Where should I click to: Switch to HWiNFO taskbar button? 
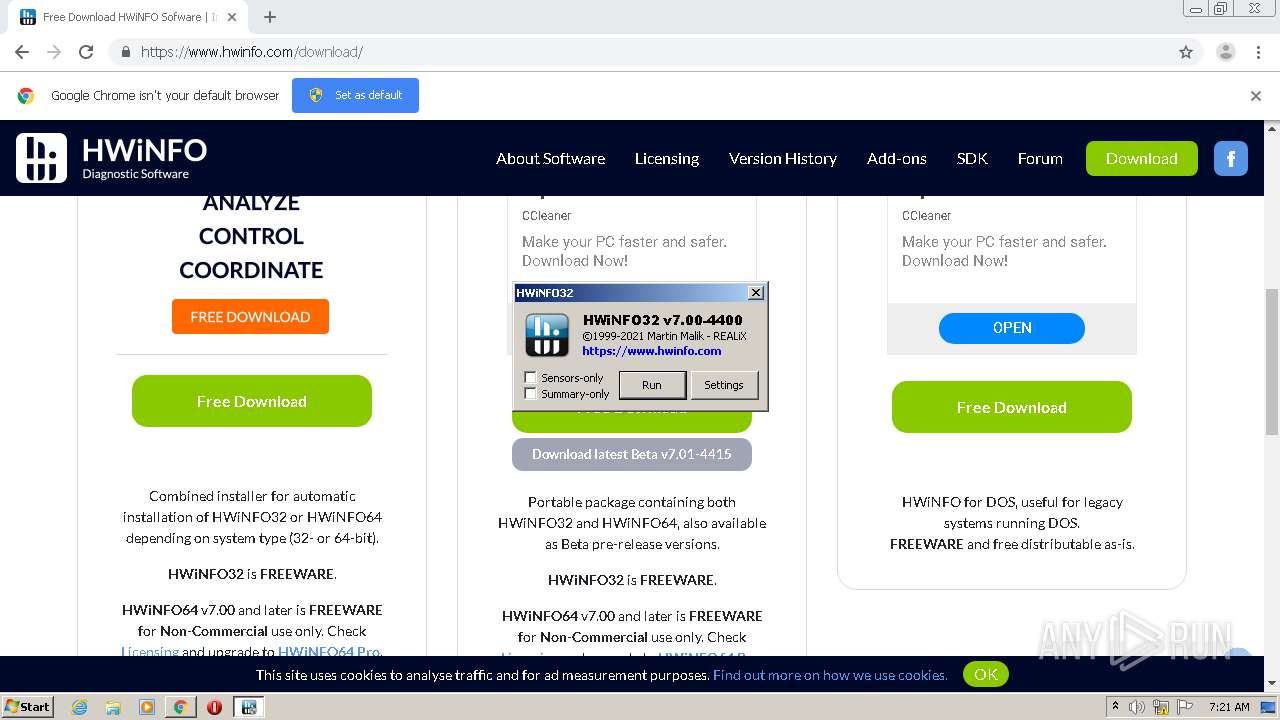point(248,707)
